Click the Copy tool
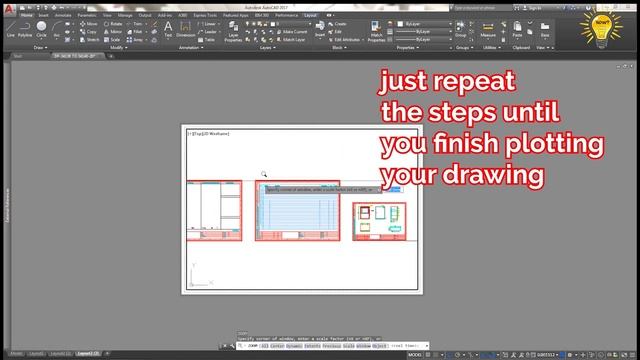This screenshot has width=640, height=360. point(88,32)
